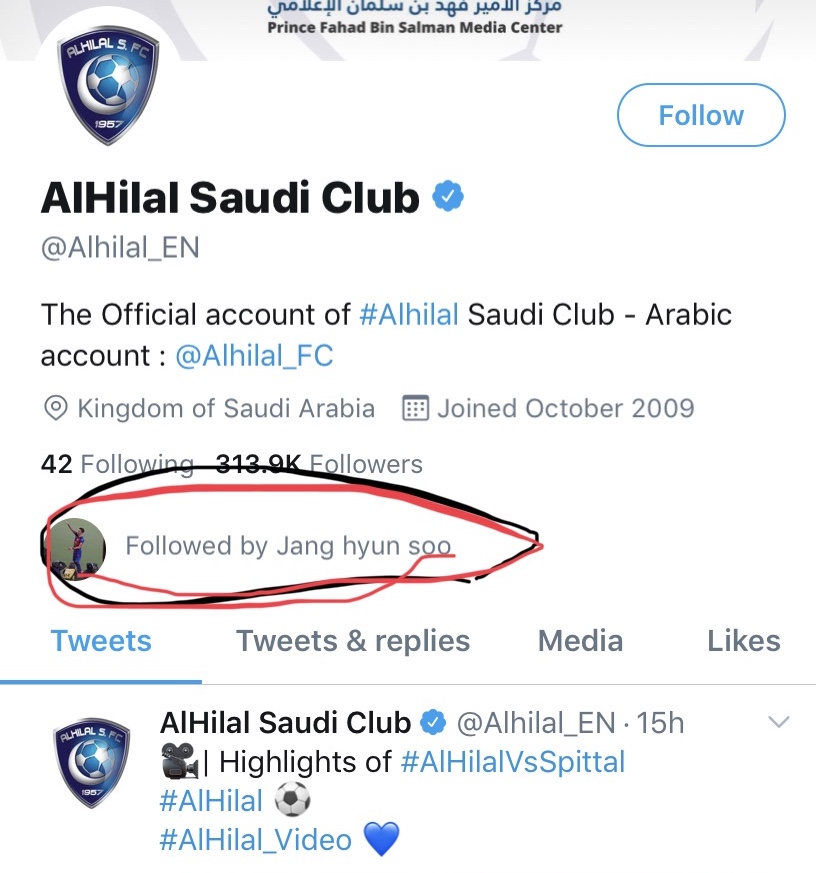Click the Followed by Jang hyun soo text
Viewport: 816px width, 873px height.
pos(288,546)
